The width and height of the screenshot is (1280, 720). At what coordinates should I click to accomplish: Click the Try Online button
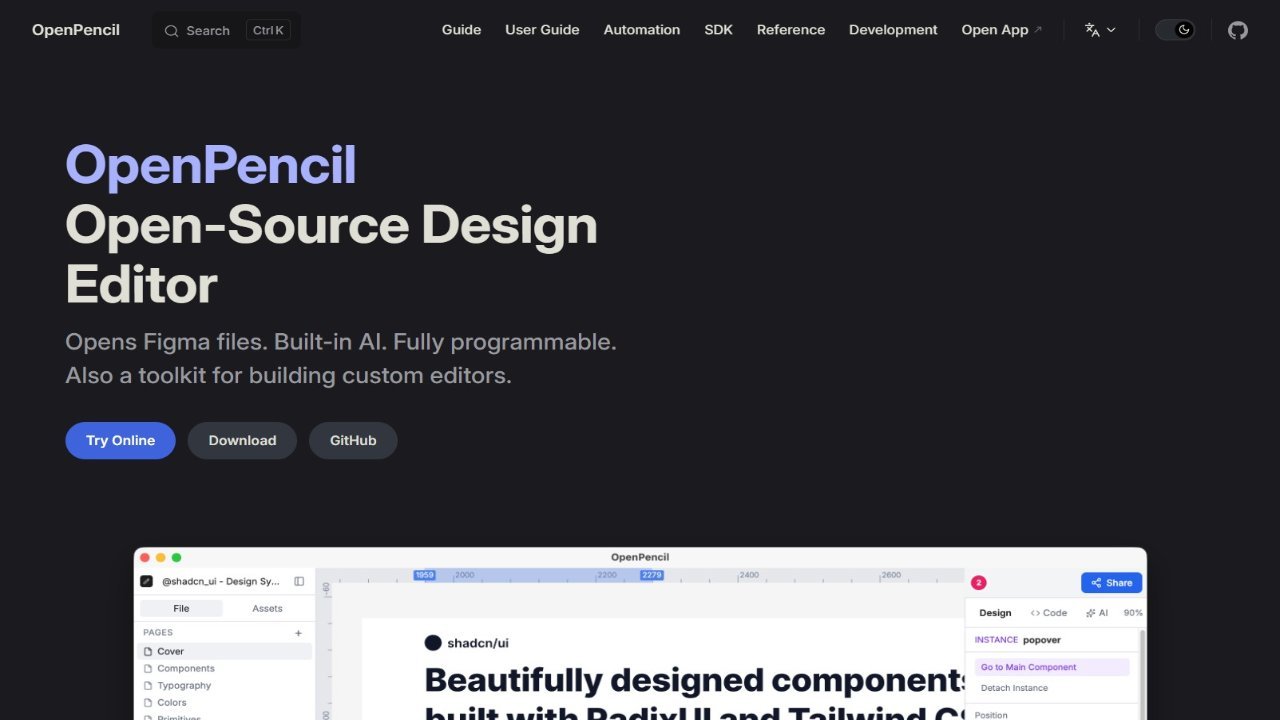tap(120, 441)
